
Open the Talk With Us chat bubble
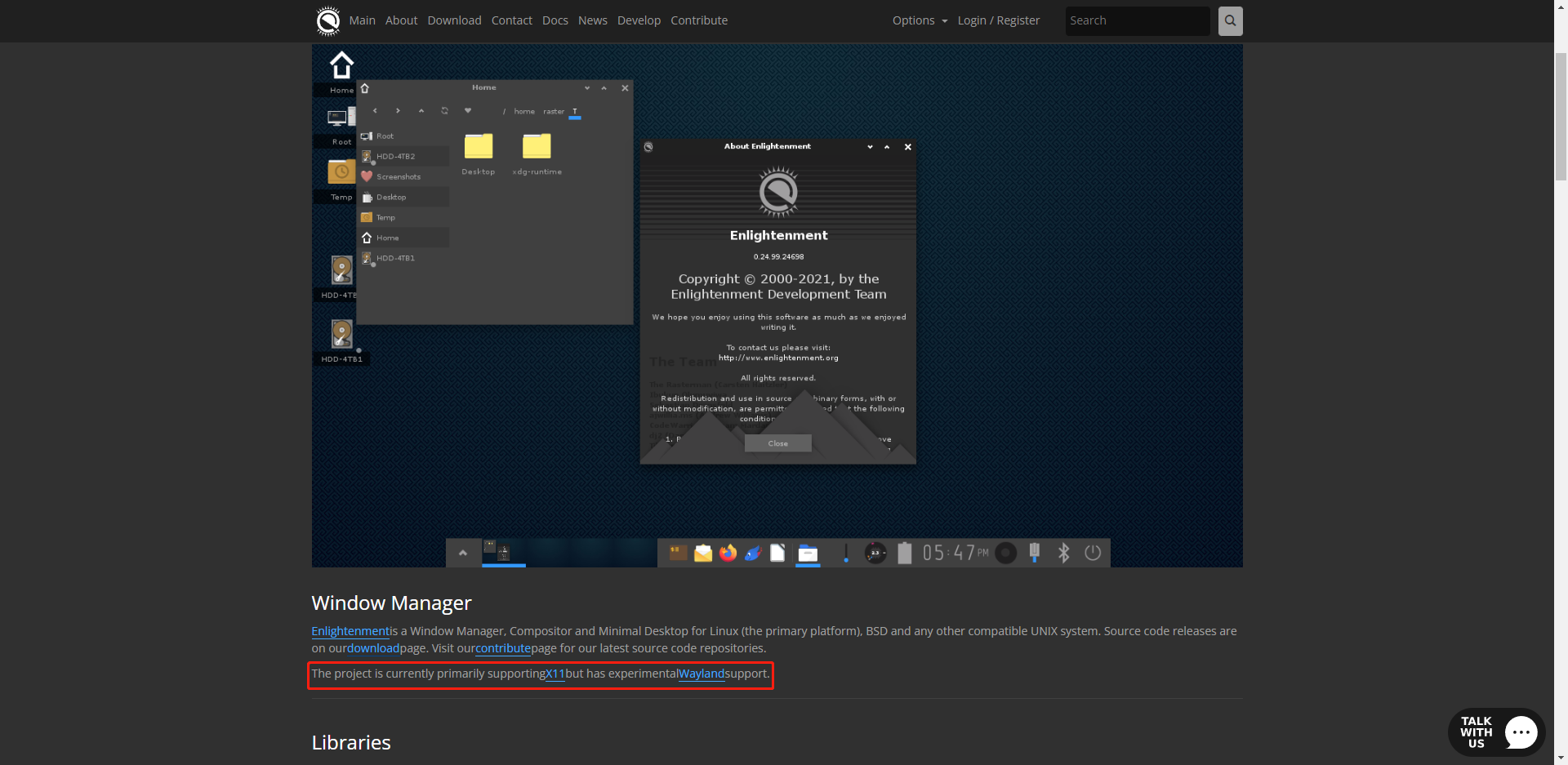point(1496,732)
